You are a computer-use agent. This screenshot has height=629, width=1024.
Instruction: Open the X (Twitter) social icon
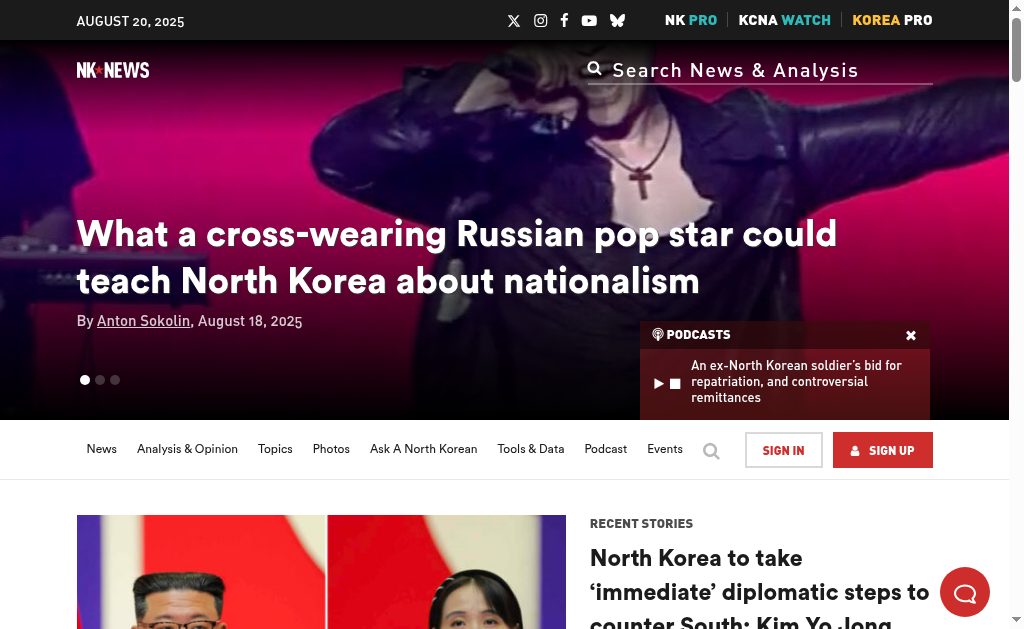click(514, 21)
